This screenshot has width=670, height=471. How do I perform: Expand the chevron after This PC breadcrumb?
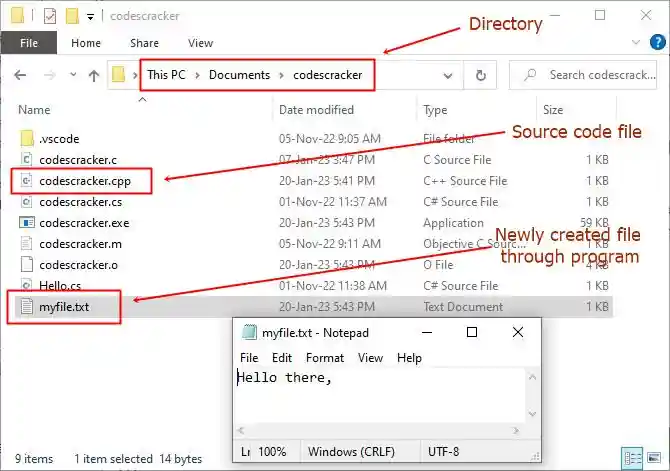tap(197, 75)
